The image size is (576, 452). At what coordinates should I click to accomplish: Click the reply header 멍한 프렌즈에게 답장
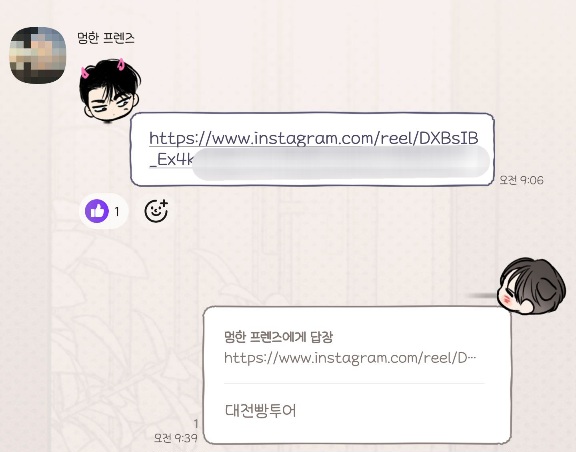pyautogui.click(x=278, y=337)
